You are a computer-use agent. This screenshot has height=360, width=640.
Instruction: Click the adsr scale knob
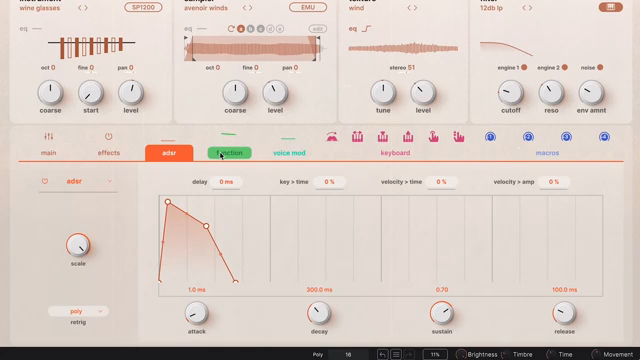tap(78, 245)
